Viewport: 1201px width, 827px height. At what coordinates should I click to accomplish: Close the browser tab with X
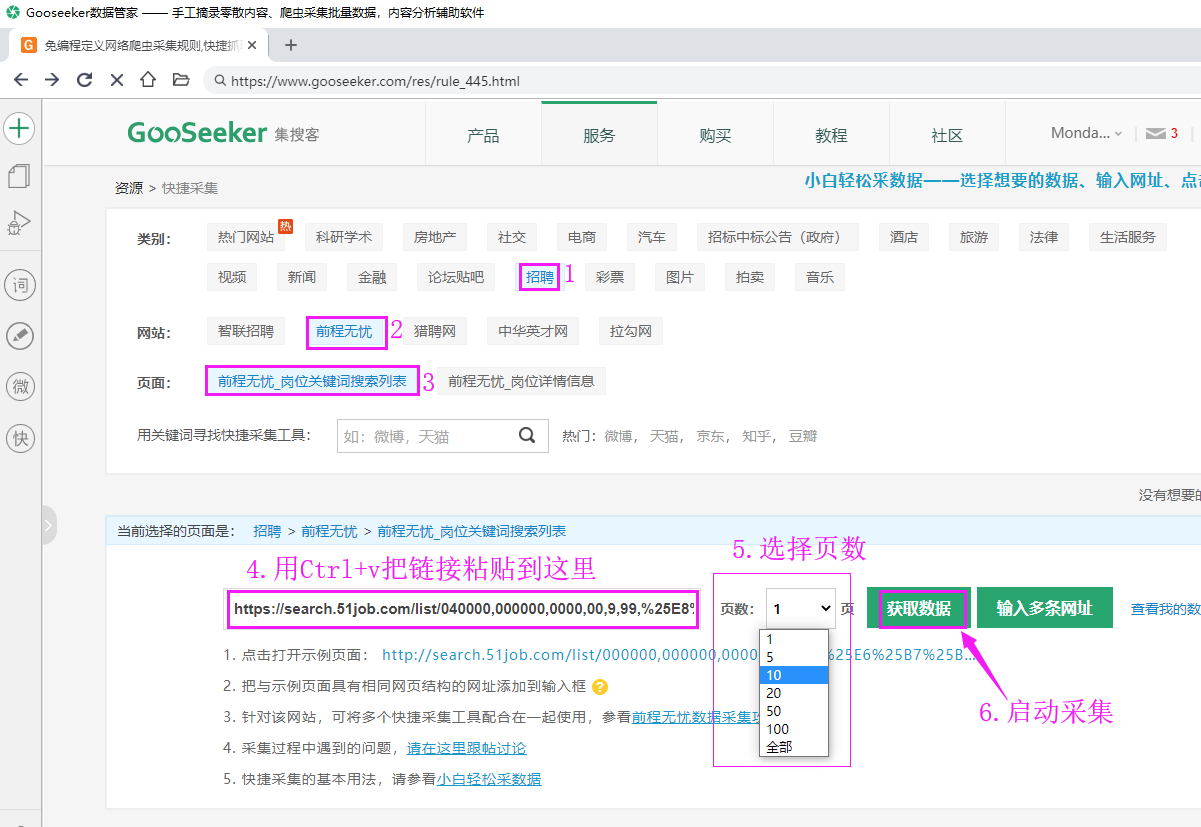(x=251, y=45)
